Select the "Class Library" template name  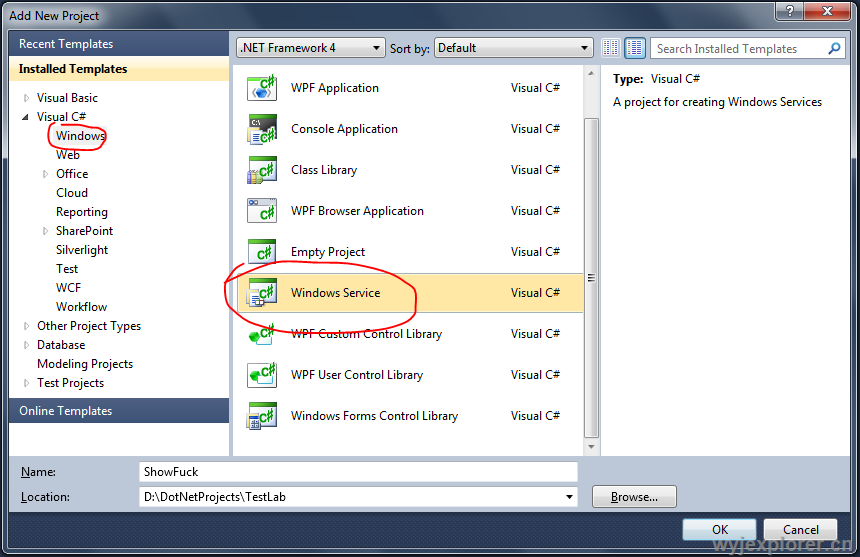click(324, 170)
